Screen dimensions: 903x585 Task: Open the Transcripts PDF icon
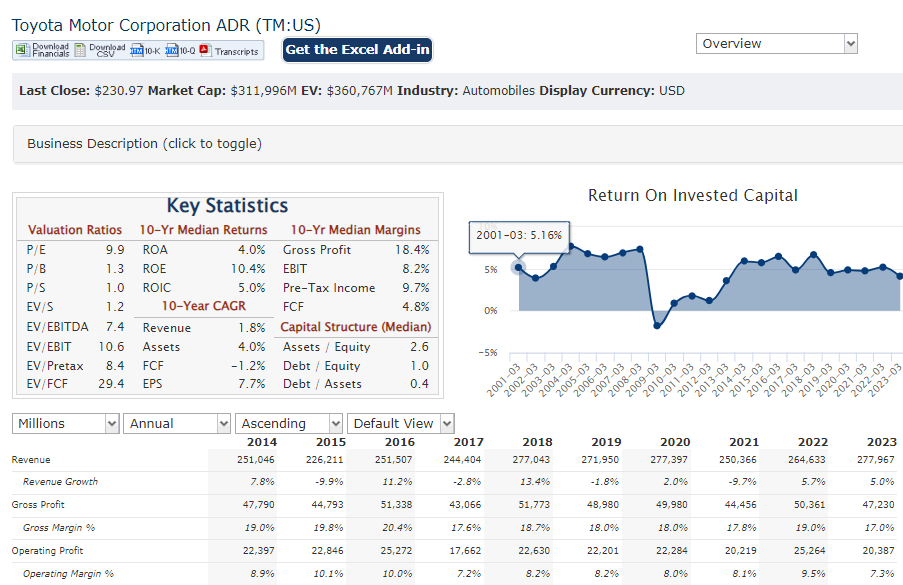(x=205, y=50)
